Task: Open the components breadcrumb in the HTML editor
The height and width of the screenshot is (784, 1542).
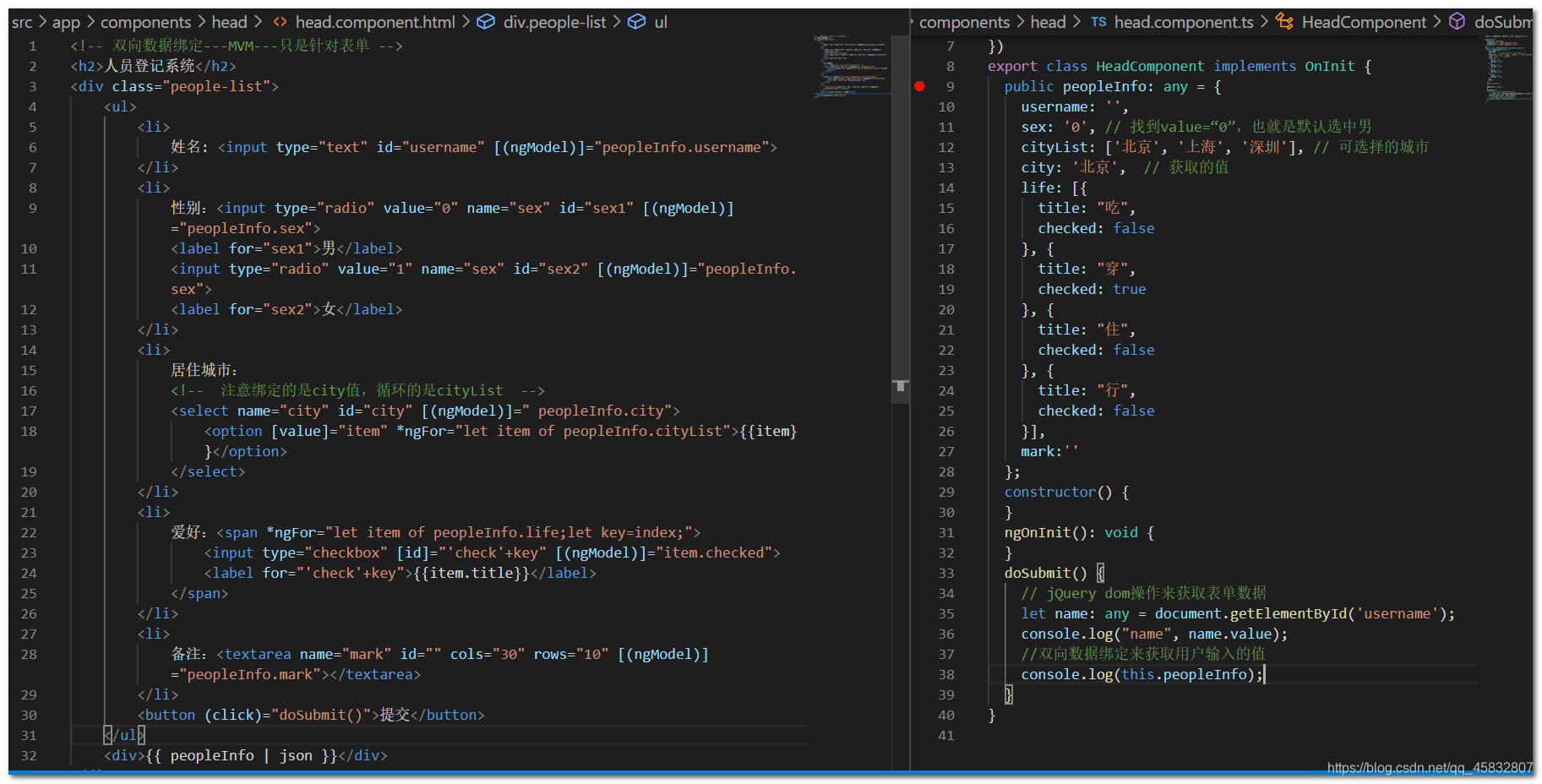Action: [x=145, y=22]
